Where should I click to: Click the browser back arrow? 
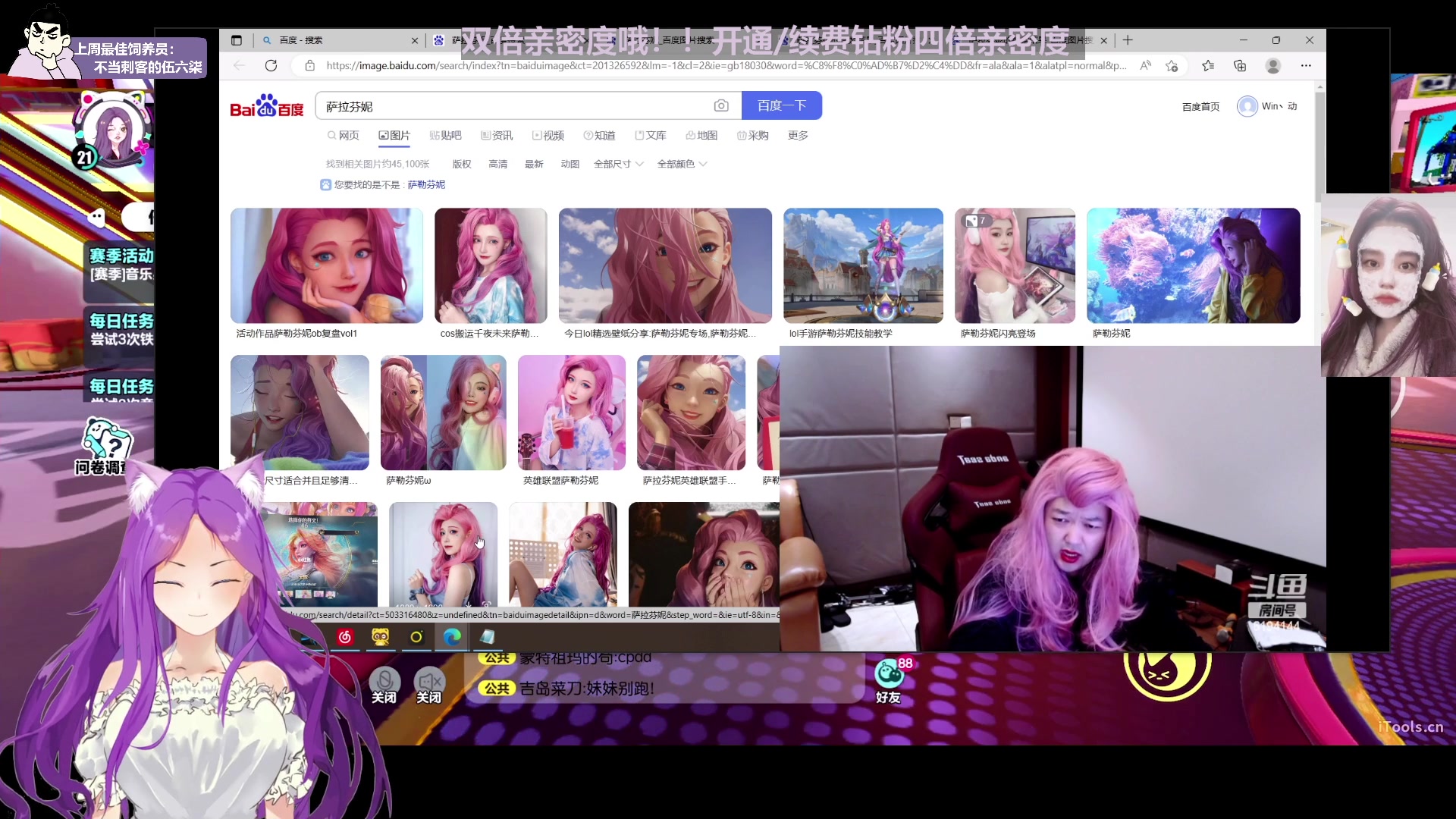tap(240, 66)
